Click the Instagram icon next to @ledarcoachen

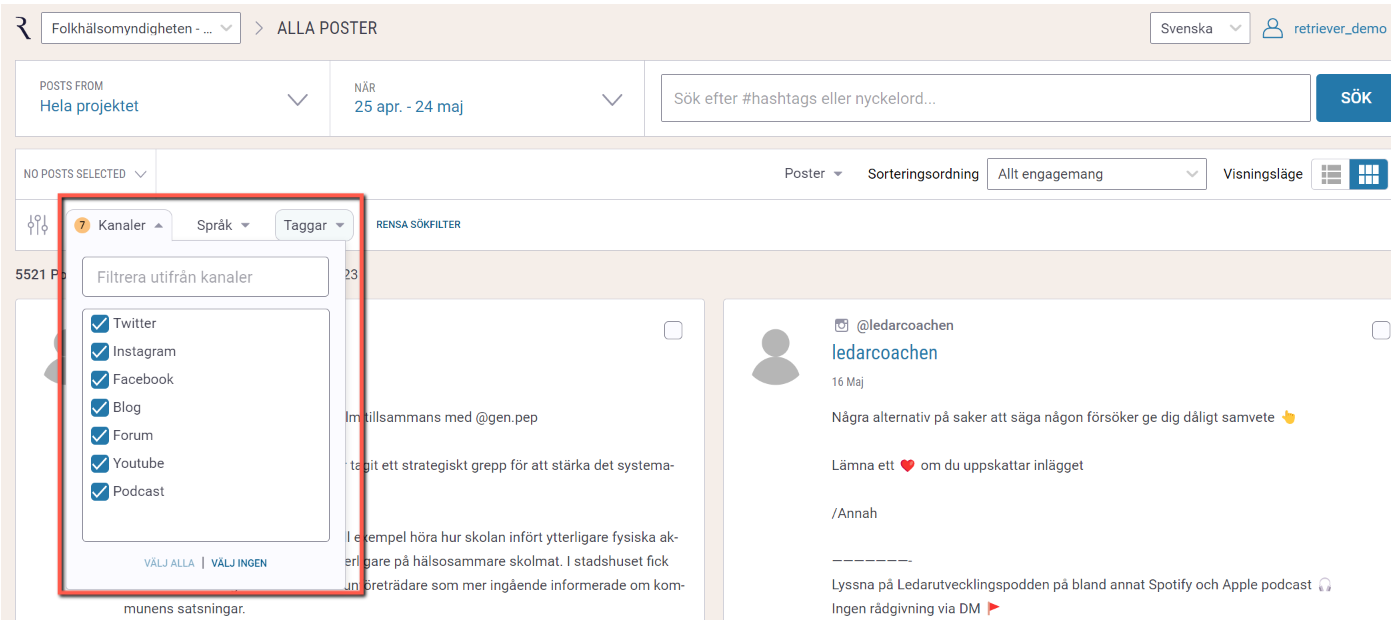(x=841, y=325)
